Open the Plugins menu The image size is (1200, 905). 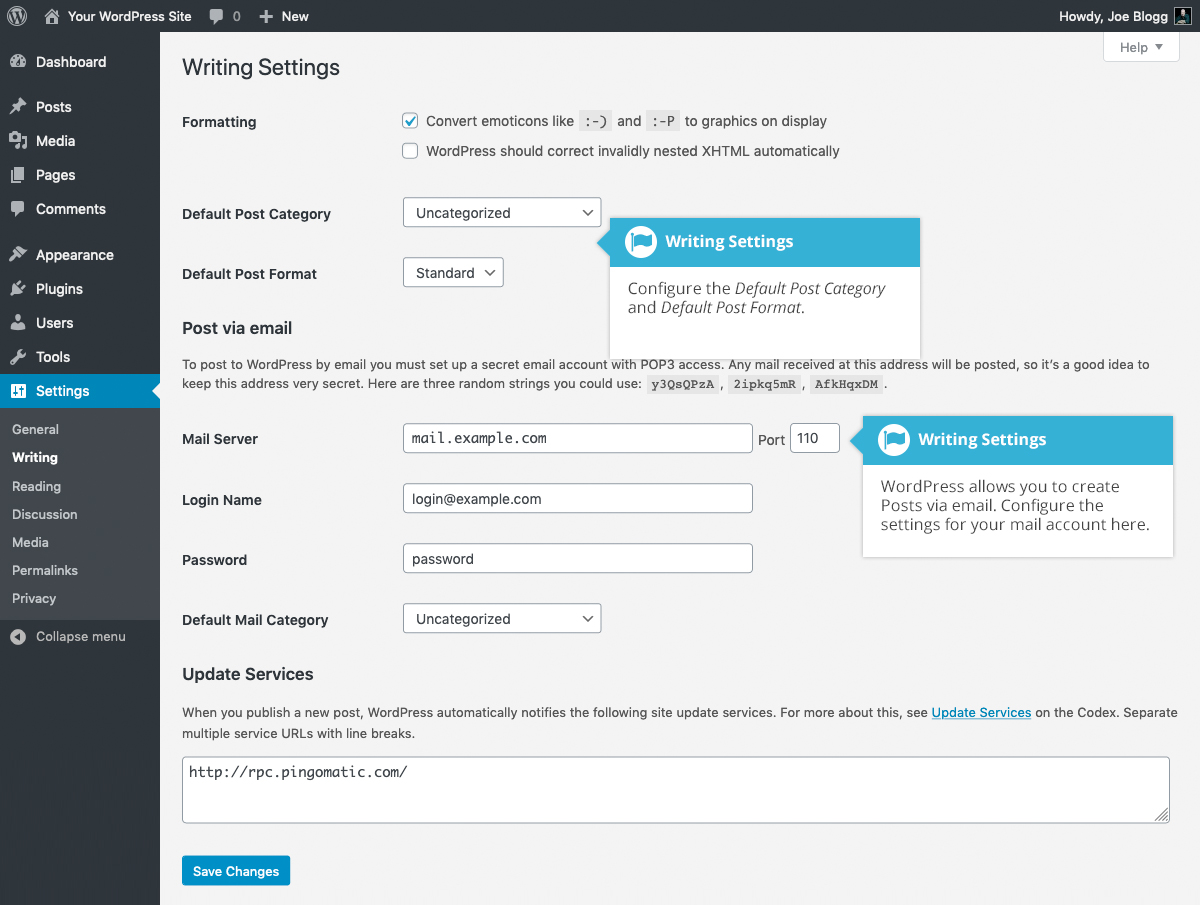pos(80,289)
